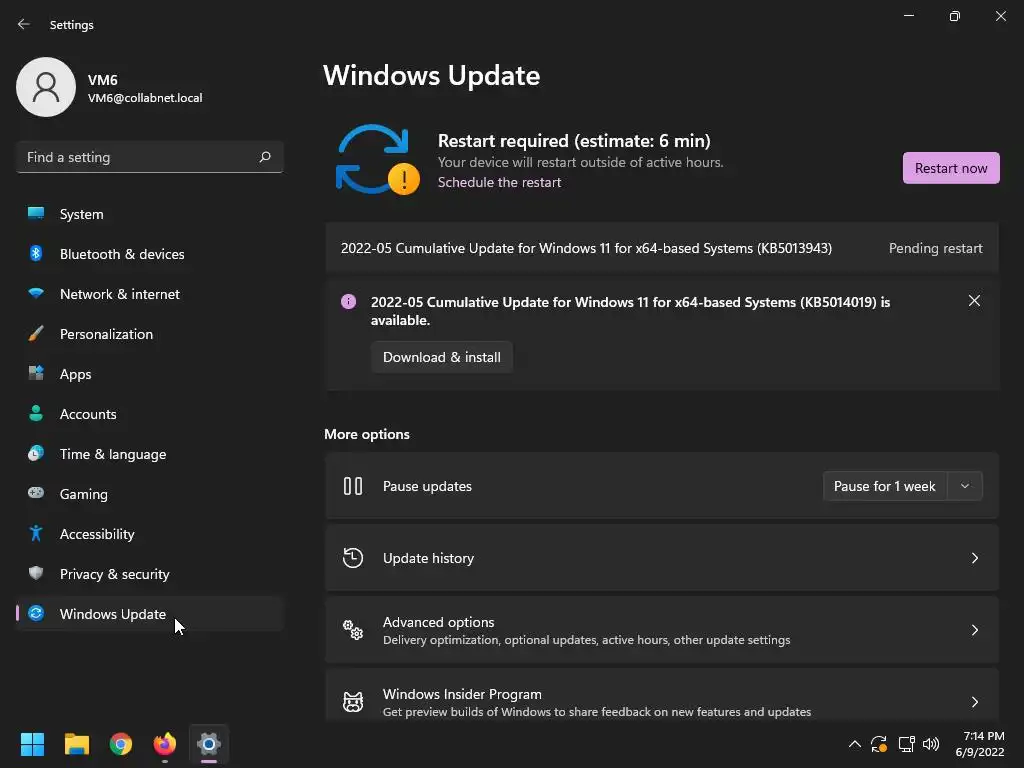Click the Gaming controller icon

coord(36,494)
